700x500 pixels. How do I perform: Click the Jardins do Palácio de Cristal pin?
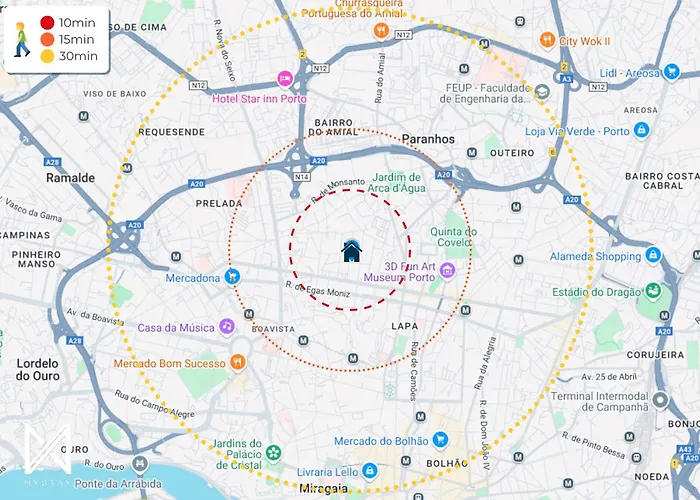[x=273, y=453]
